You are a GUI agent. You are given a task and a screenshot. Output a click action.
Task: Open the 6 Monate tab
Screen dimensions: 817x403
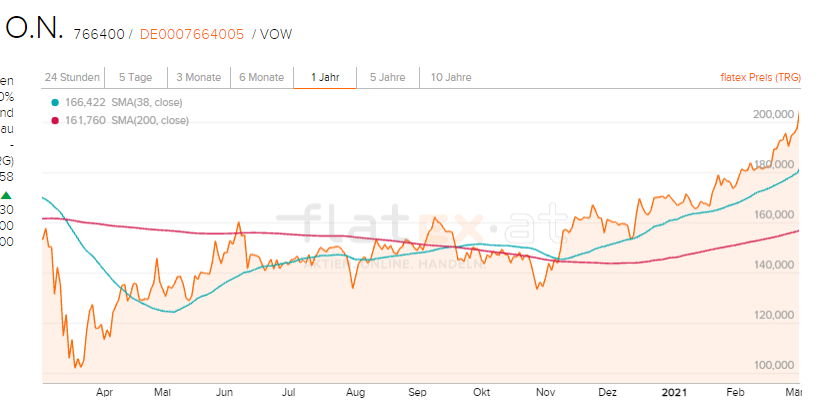click(261, 77)
